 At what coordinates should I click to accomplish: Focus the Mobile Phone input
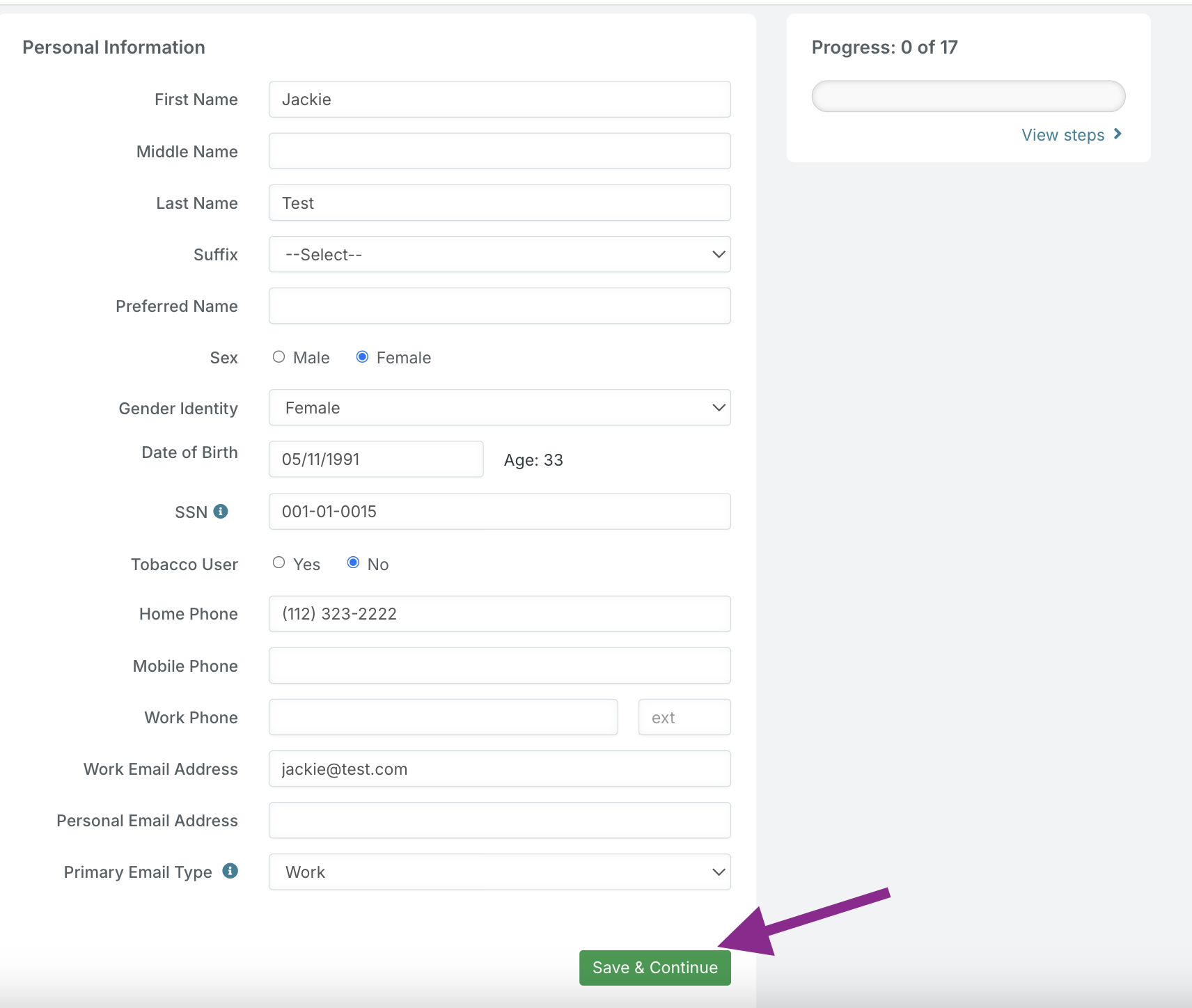coord(499,666)
